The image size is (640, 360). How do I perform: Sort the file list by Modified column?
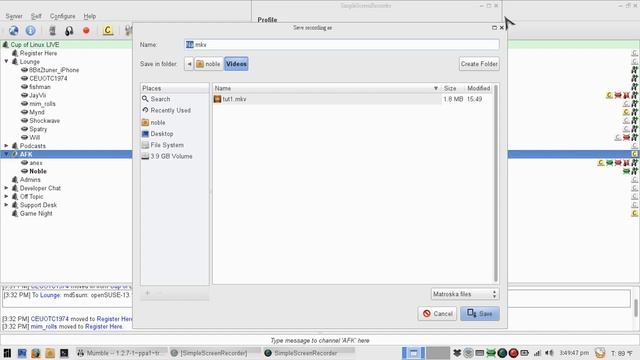click(x=478, y=88)
